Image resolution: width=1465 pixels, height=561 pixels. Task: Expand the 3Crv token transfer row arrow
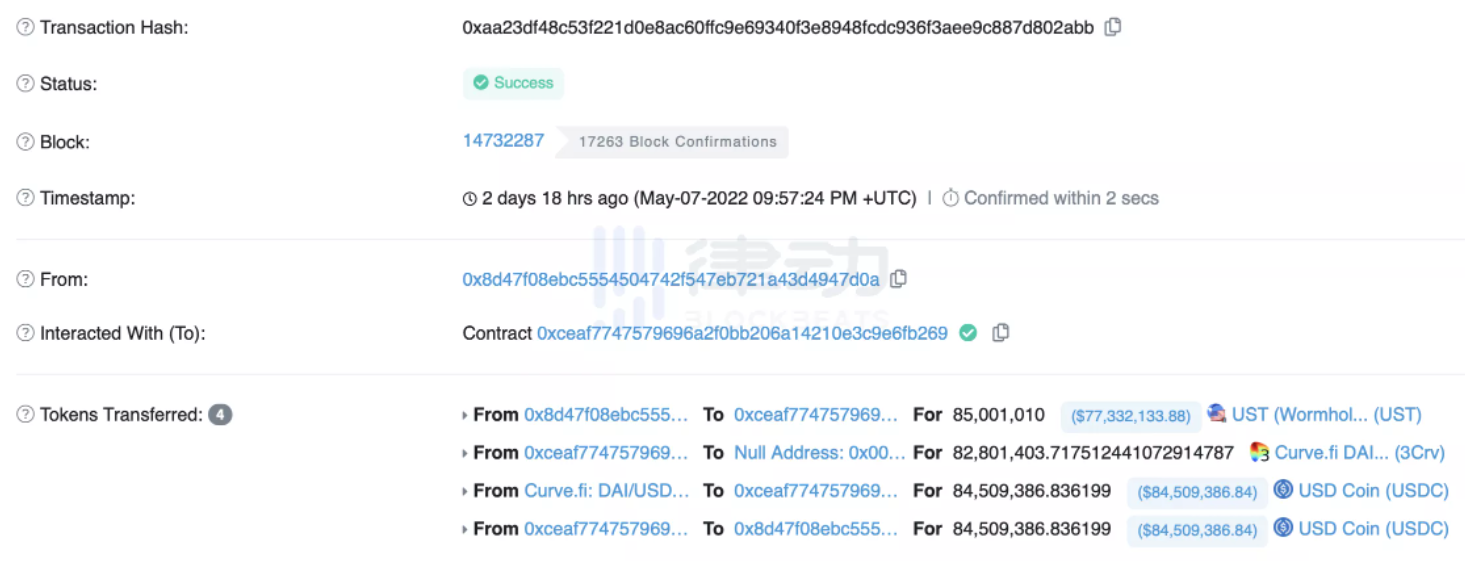[x=465, y=453]
